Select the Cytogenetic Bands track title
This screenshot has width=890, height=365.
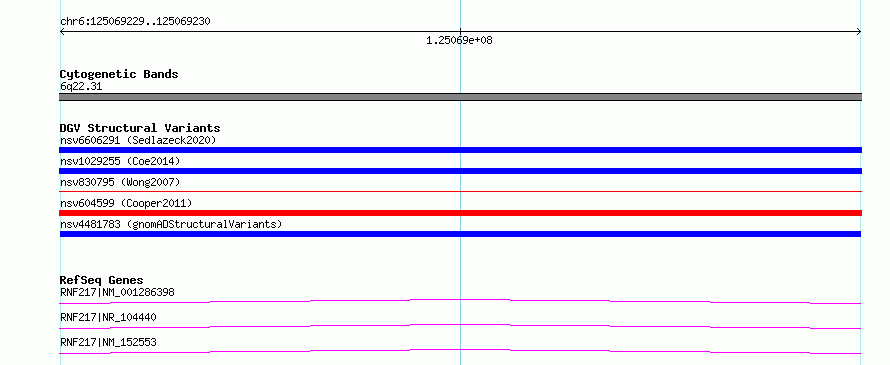pyautogui.click(x=119, y=74)
